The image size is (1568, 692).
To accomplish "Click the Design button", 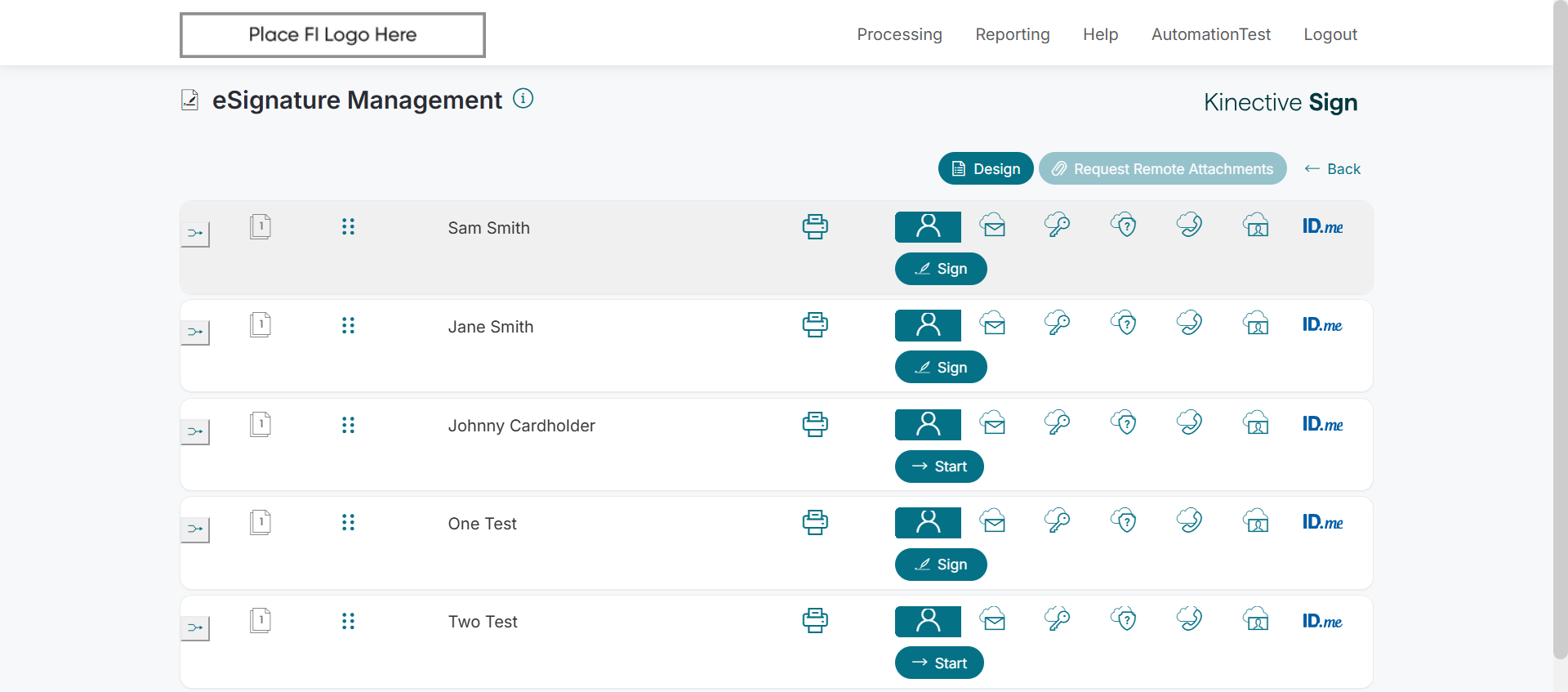I will [x=986, y=168].
